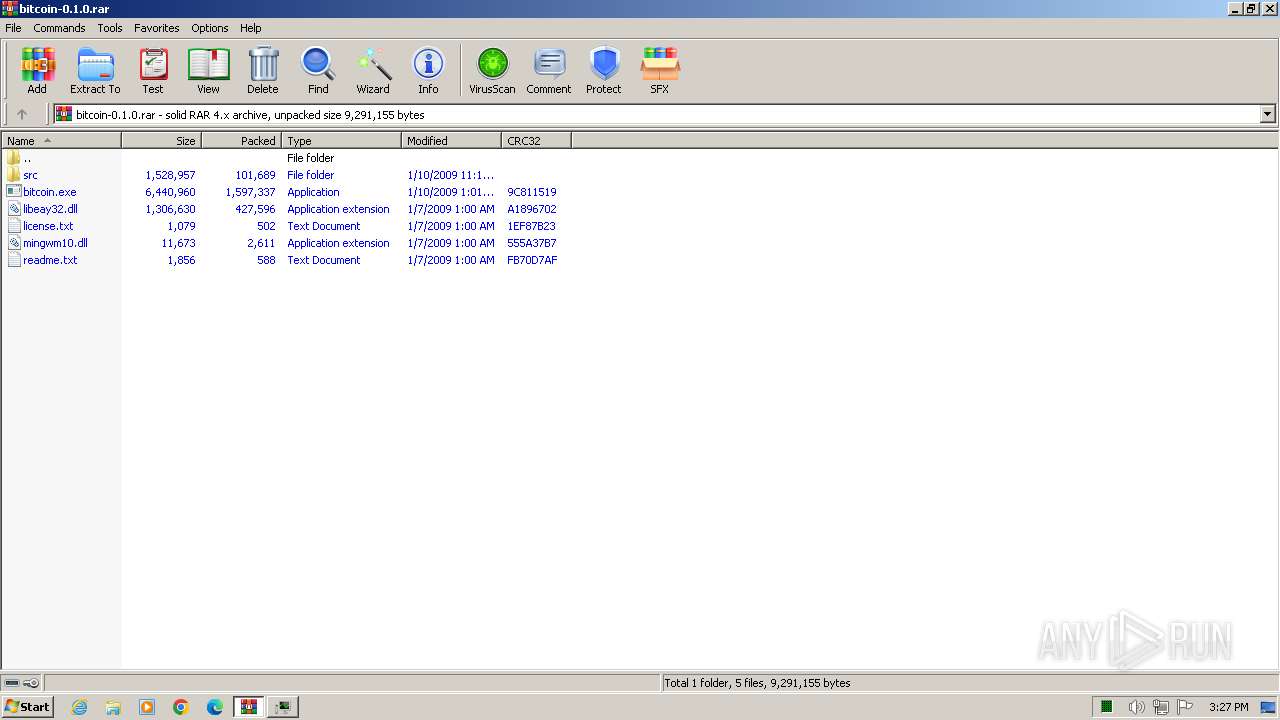Sort by Size column header
1280x720 pixels.
162,141
